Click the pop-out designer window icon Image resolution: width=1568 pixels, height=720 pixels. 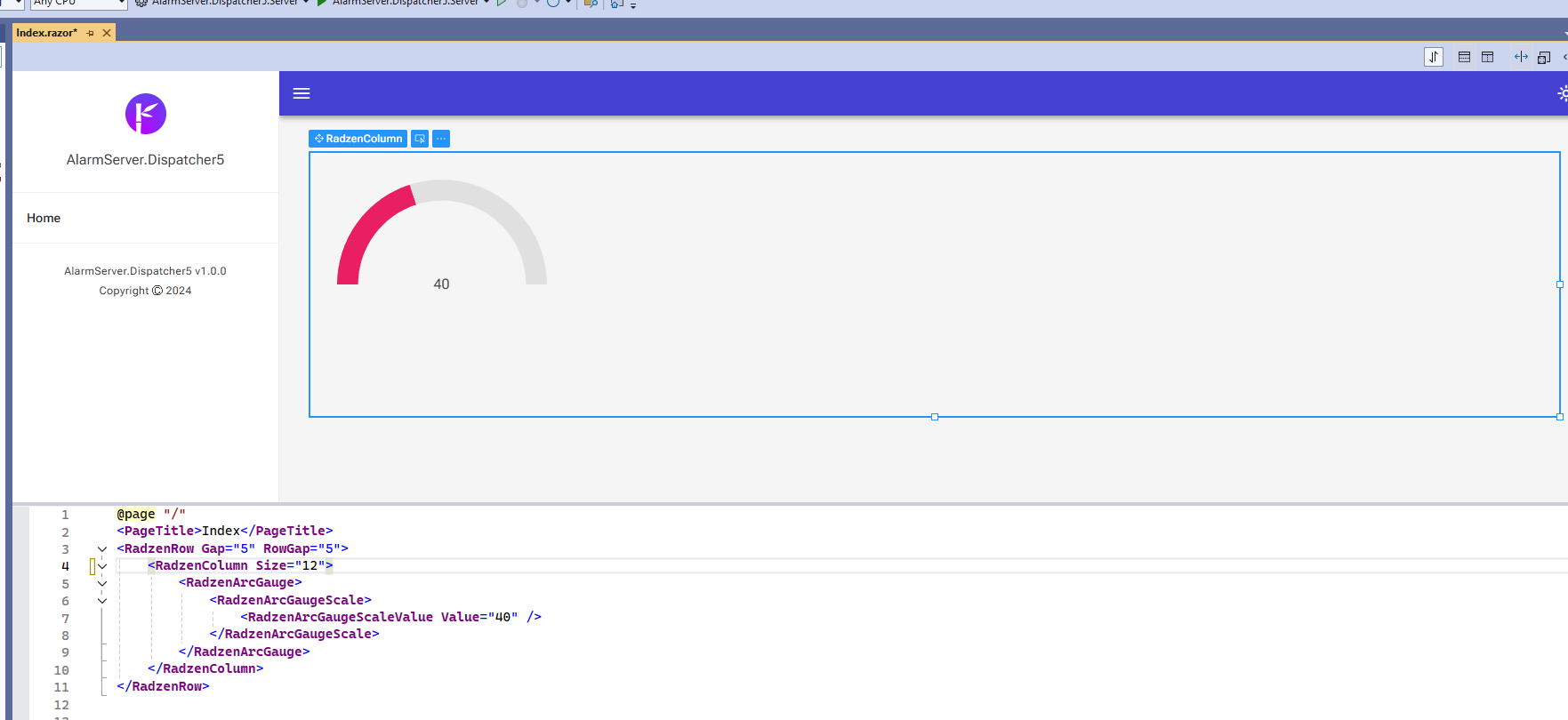[1544, 57]
